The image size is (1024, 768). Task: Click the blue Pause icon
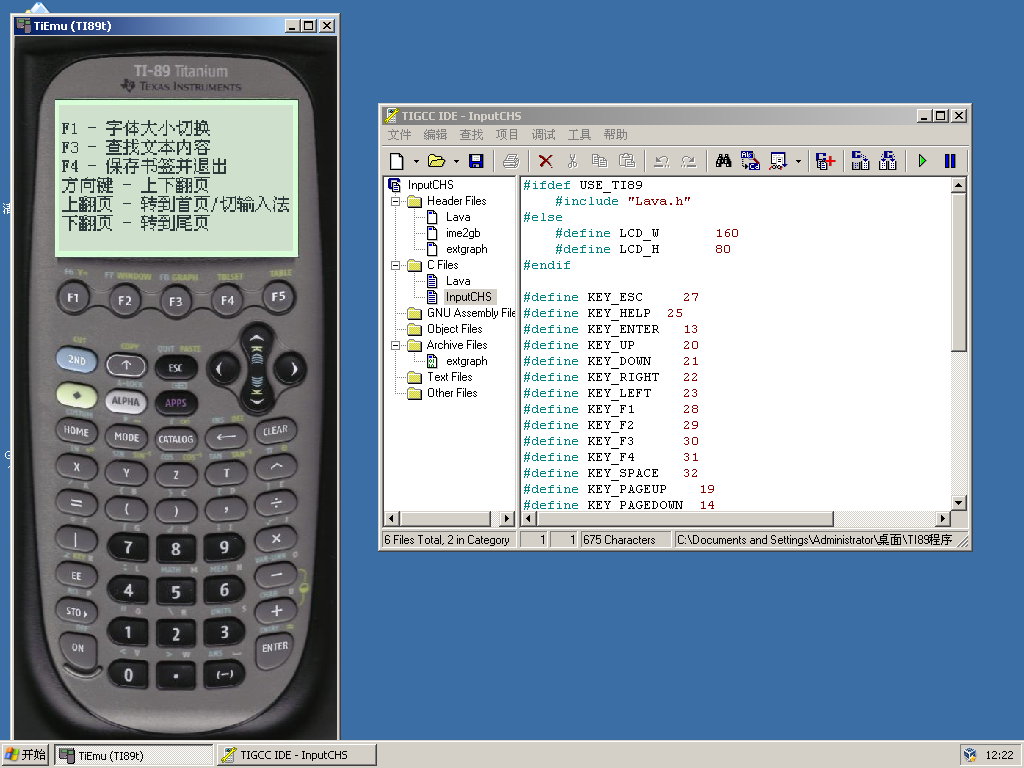[x=950, y=161]
